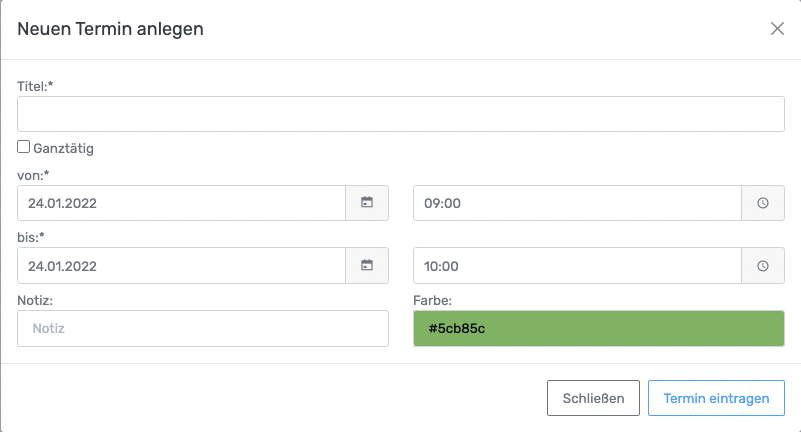This screenshot has width=801, height=432.
Task: Open the green Farbe color picker
Action: pos(598,328)
